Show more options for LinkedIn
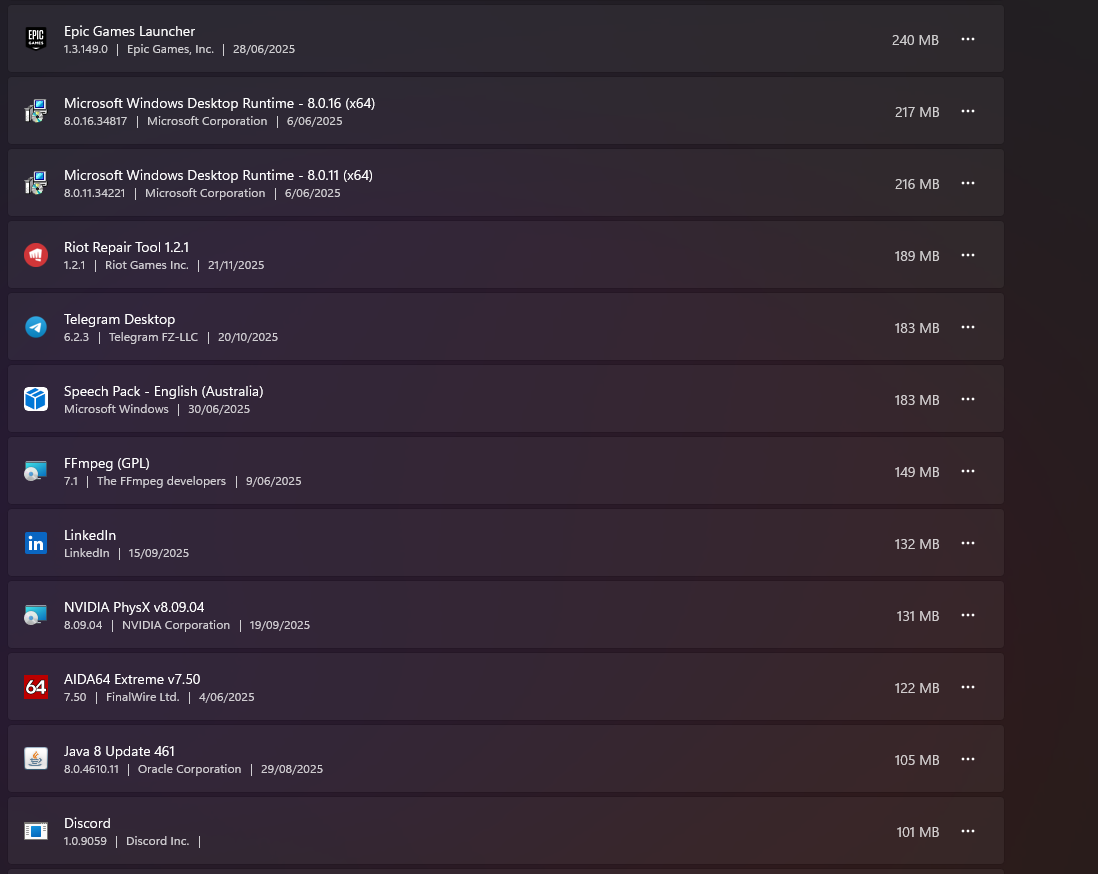 coord(968,543)
